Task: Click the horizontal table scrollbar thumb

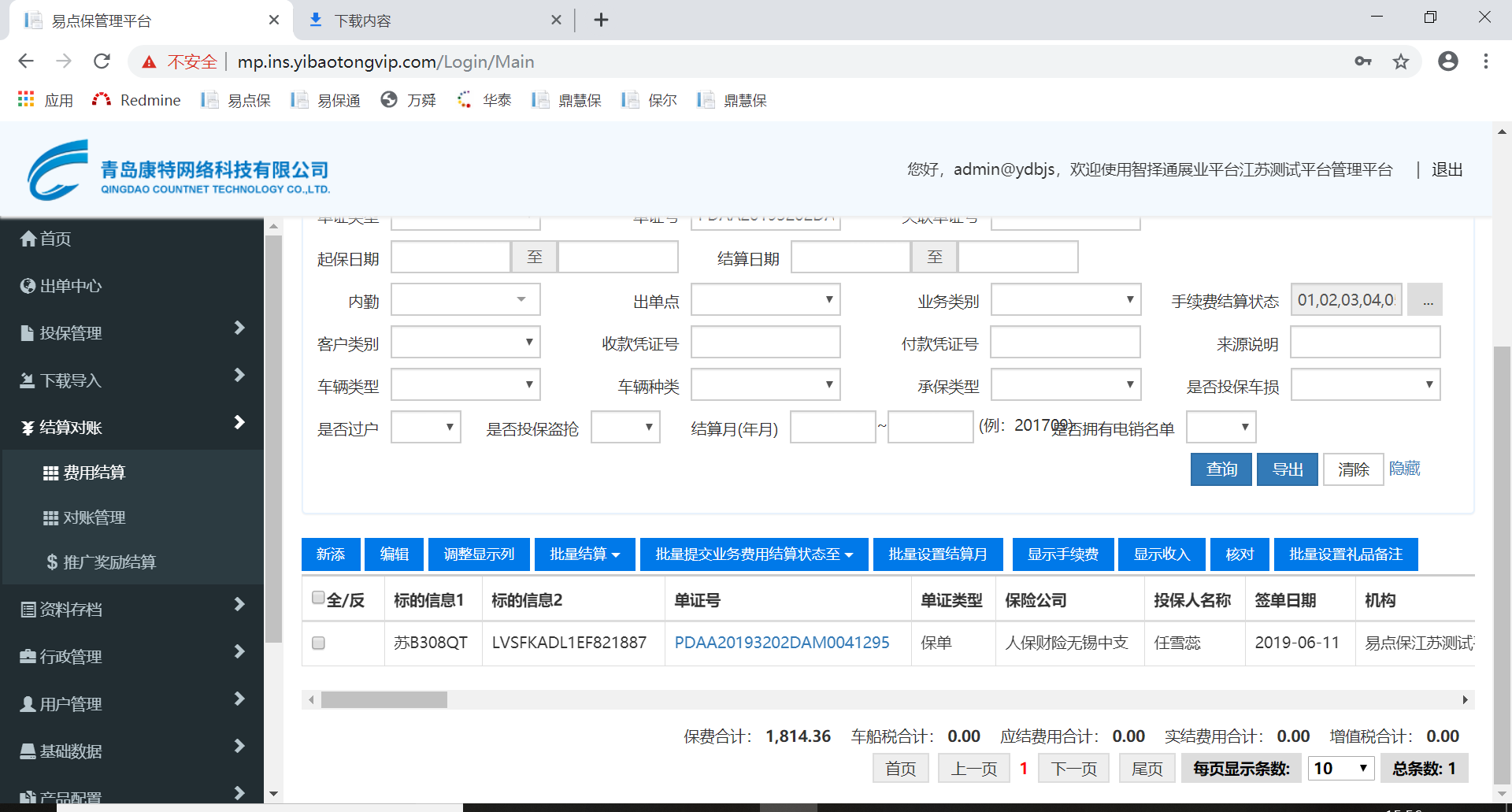Action: 384,700
